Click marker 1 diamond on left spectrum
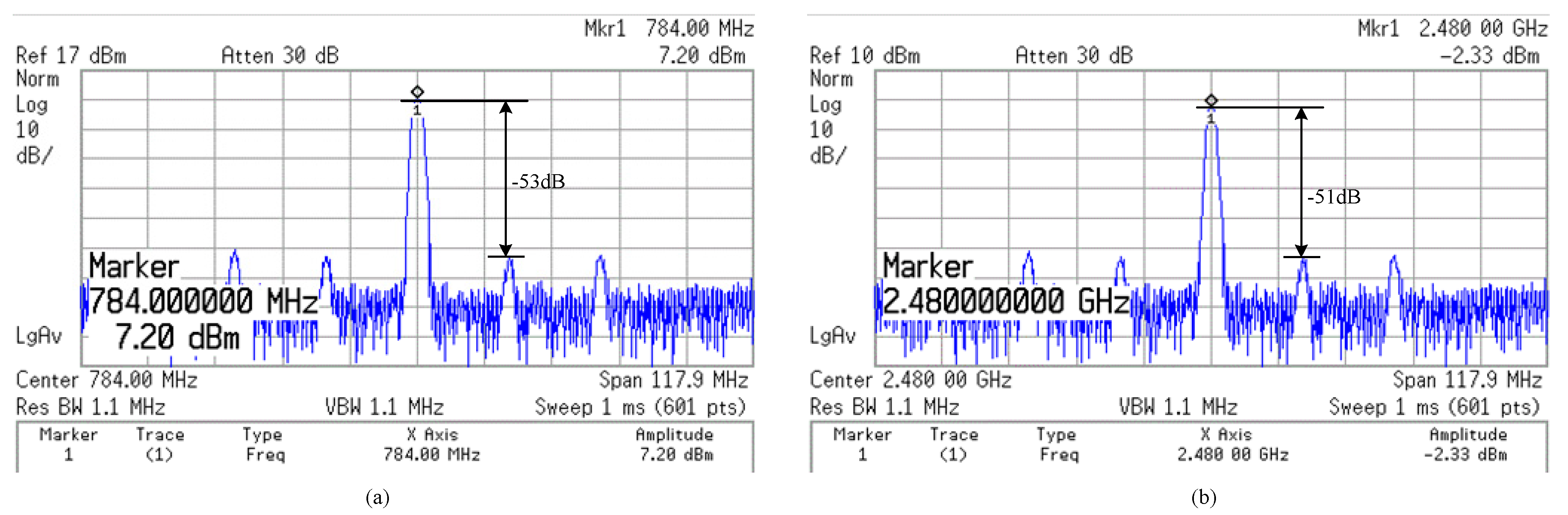 point(417,92)
